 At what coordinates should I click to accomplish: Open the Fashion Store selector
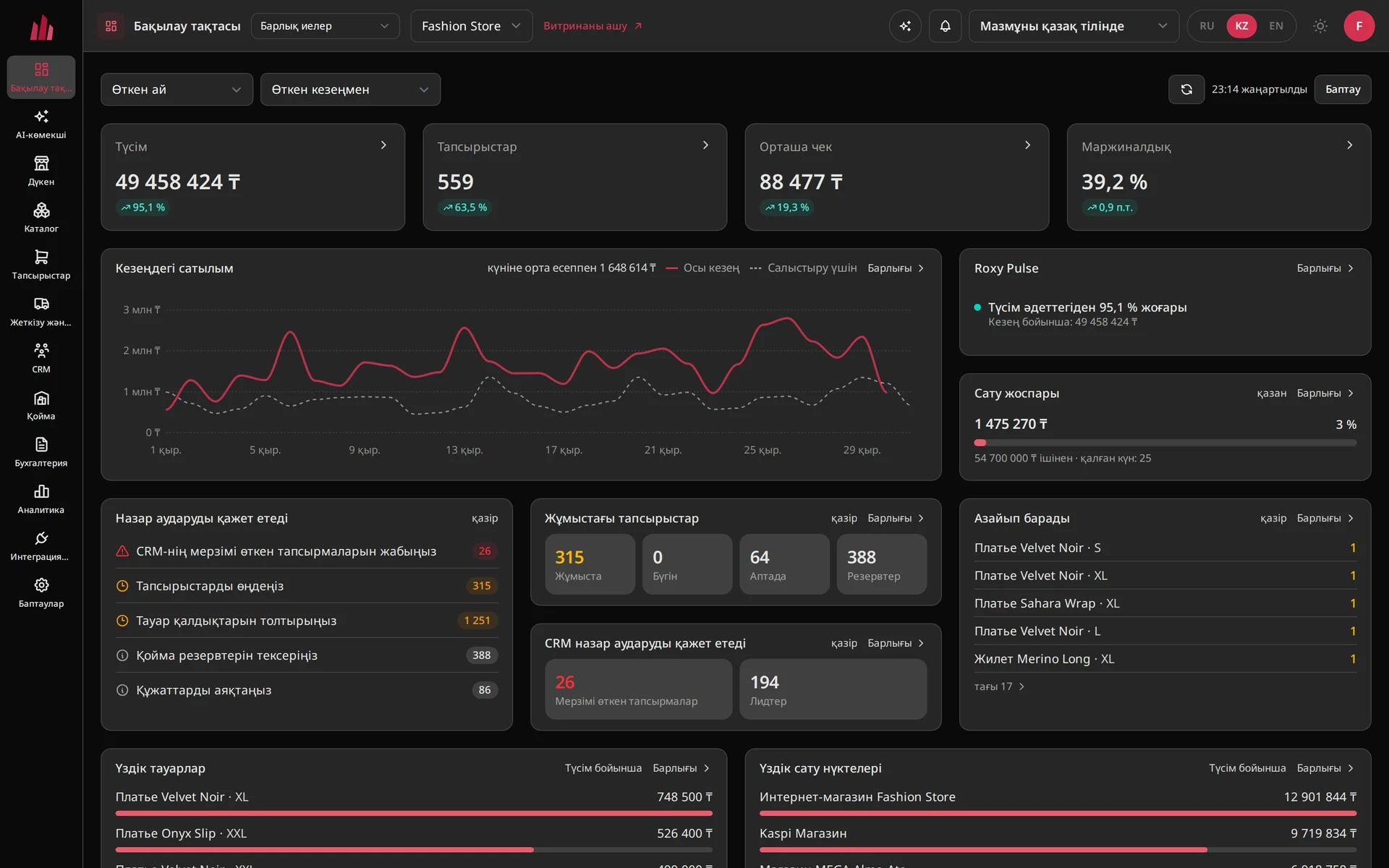click(471, 26)
